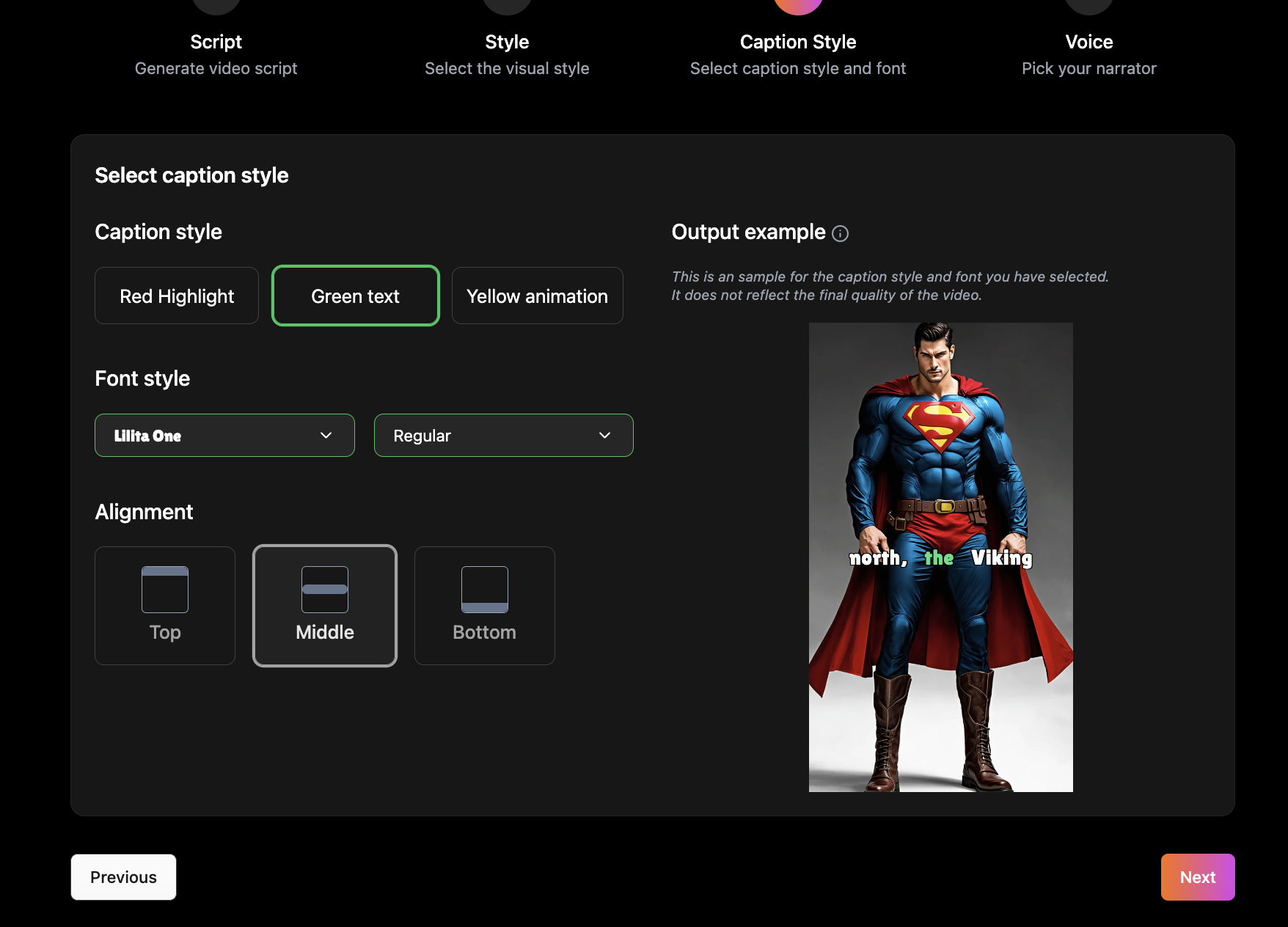The image size is (1288, 927).
Task: Click the 'Output example' heading
Action: tap(748, 232)
